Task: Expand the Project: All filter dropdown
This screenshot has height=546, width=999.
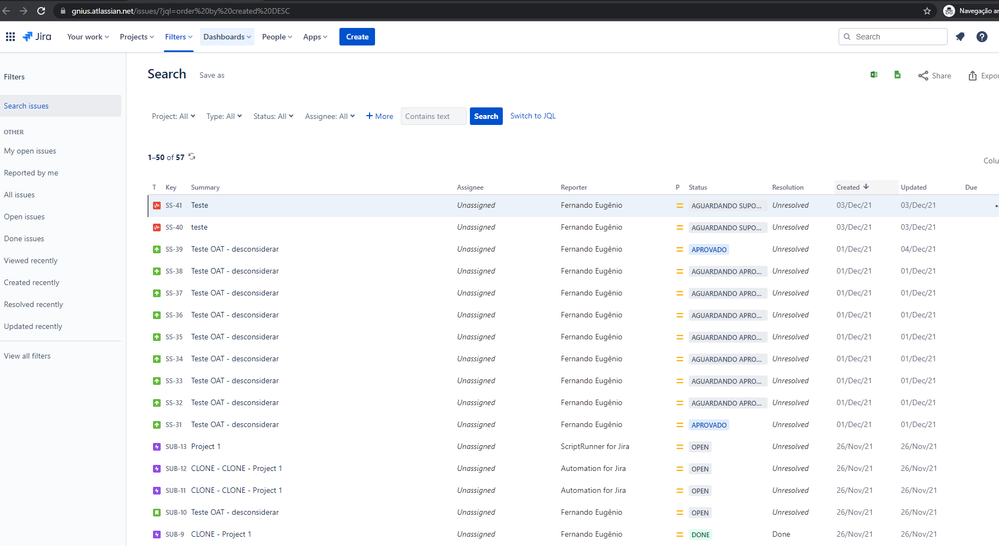Action: [173, 116]
